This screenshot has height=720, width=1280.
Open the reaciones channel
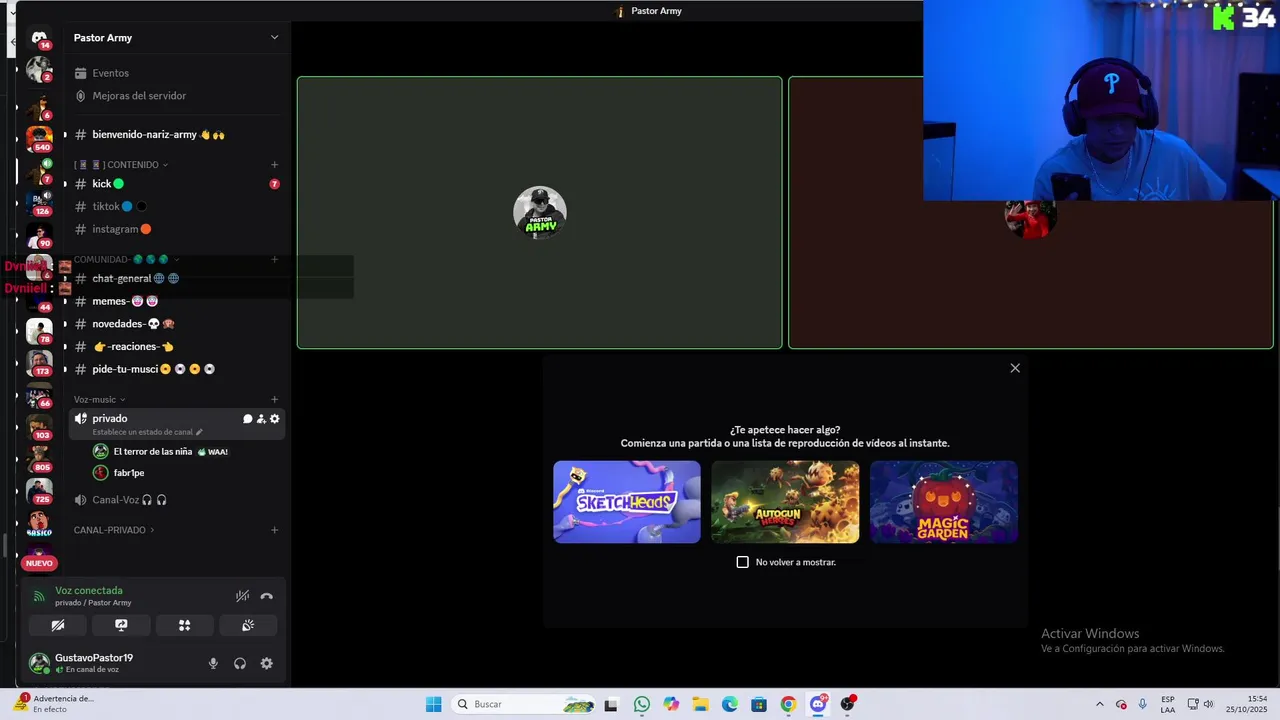tap(177, 347)
